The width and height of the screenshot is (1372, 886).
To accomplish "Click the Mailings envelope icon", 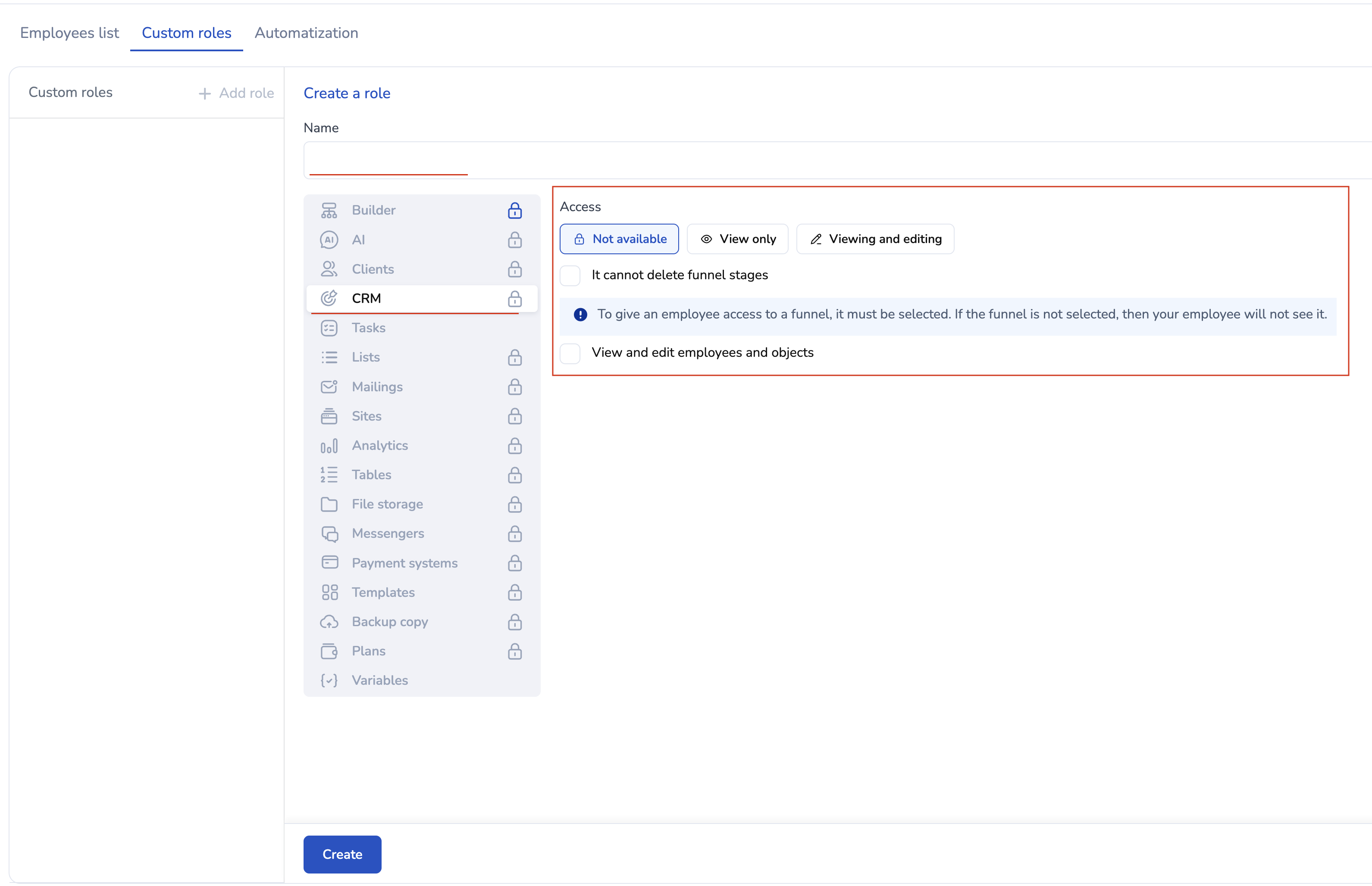I will pyautogui.click(x=329, y=387).
